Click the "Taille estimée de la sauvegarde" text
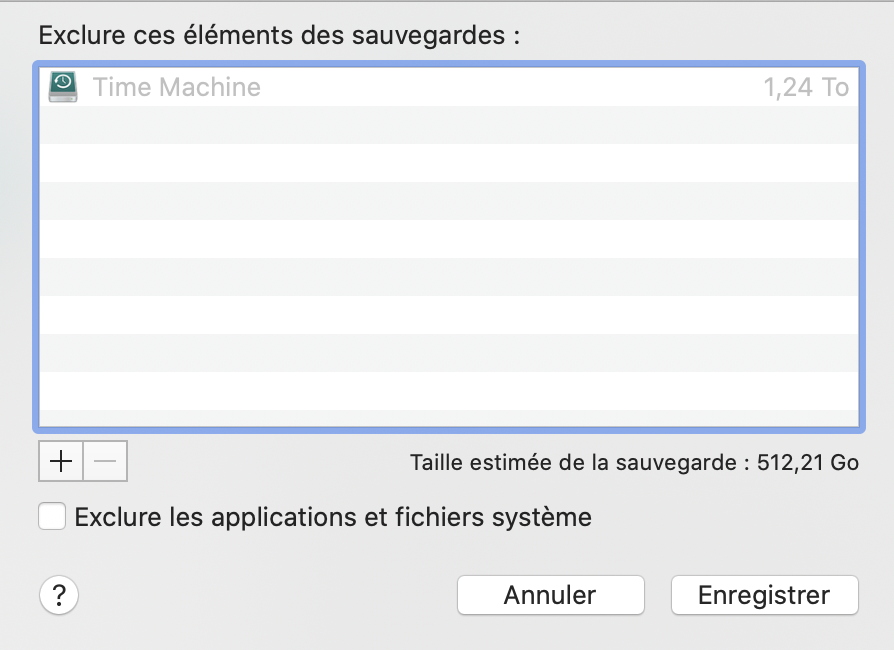Image resolution: width=894 pixels, height=650 pixels. [x=575, y=463]
